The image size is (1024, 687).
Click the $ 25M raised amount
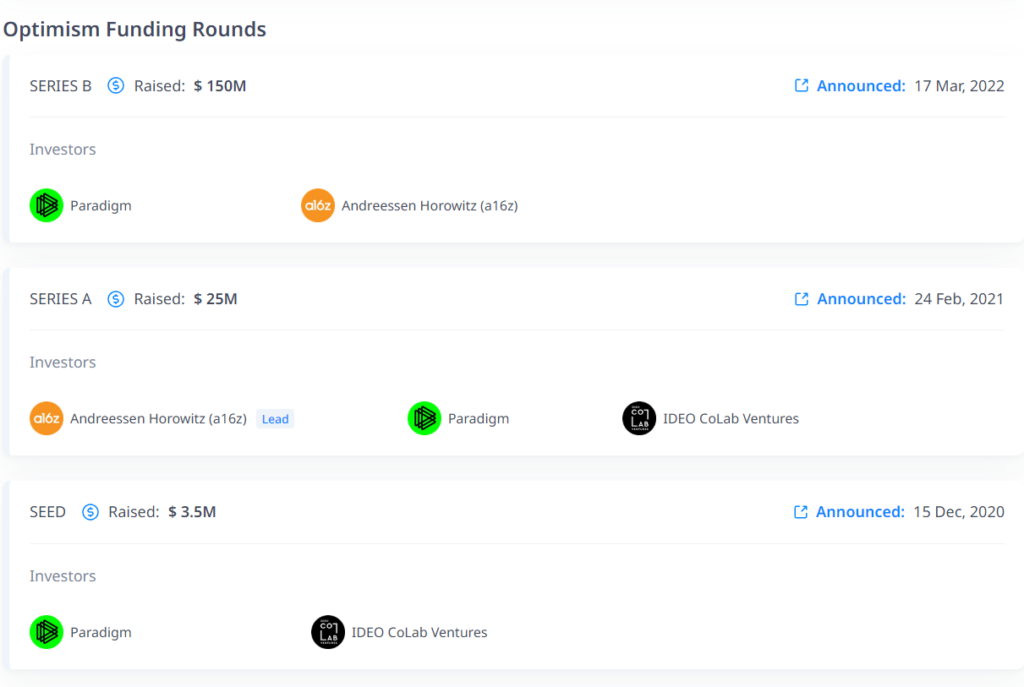[x=215, y=298]
